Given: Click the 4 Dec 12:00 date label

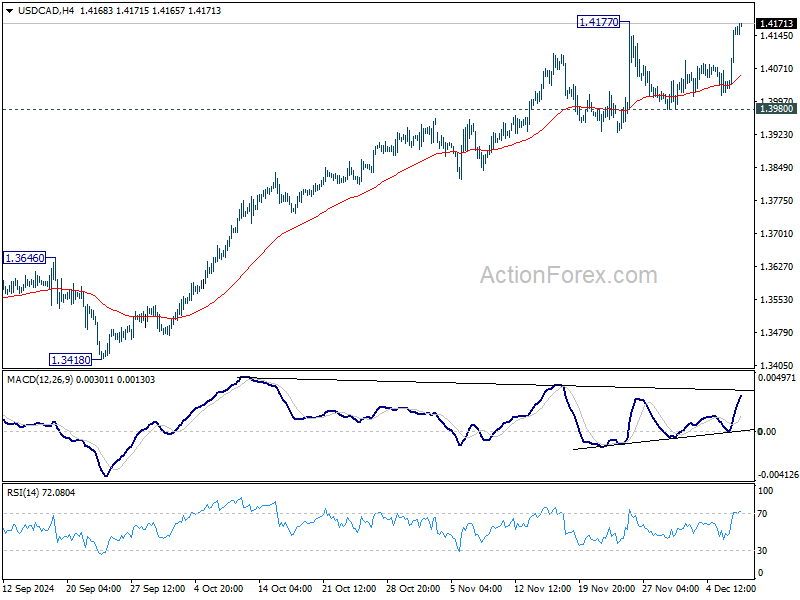Looking at the screenshot, I should point(731,589).
